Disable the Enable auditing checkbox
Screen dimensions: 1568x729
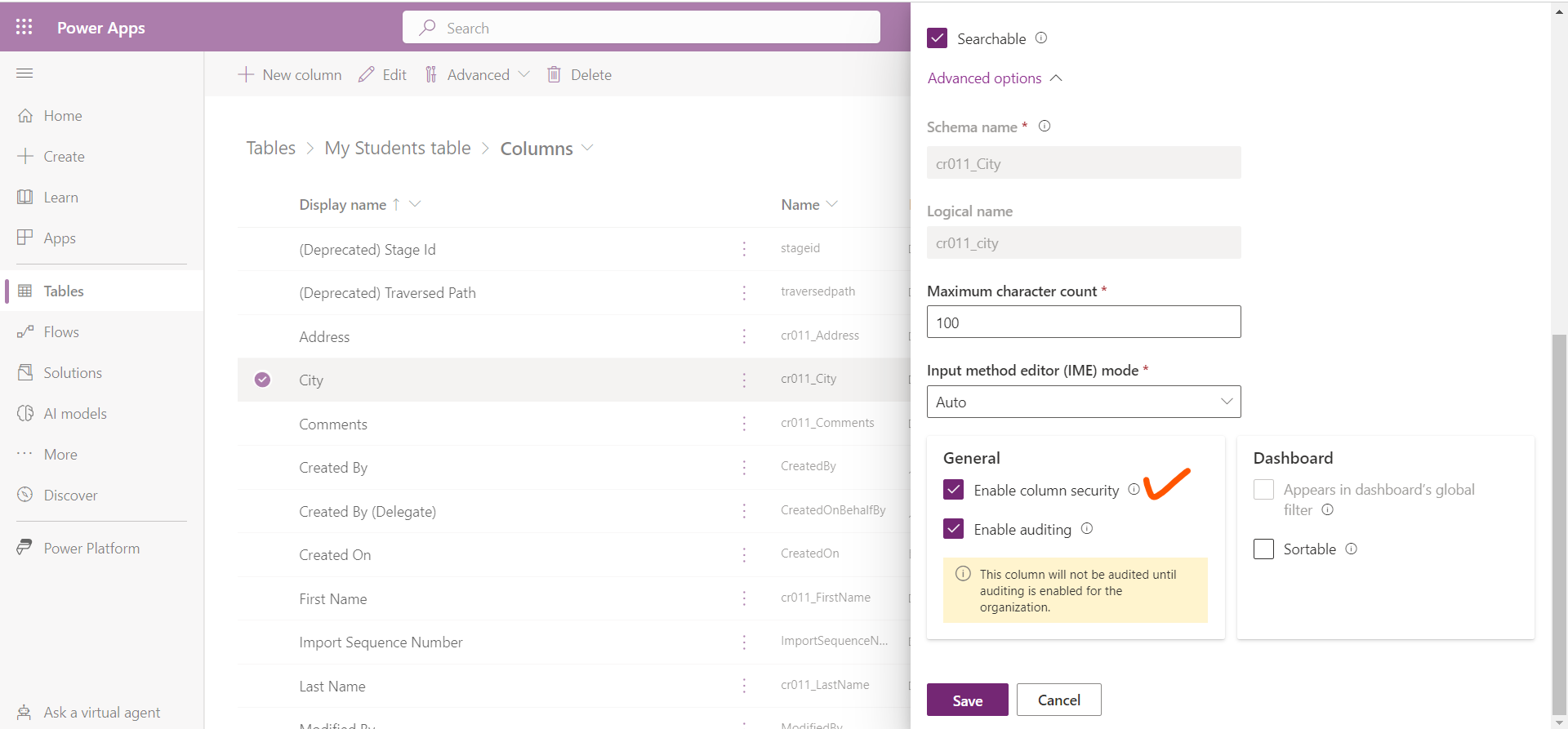(953, 529)
